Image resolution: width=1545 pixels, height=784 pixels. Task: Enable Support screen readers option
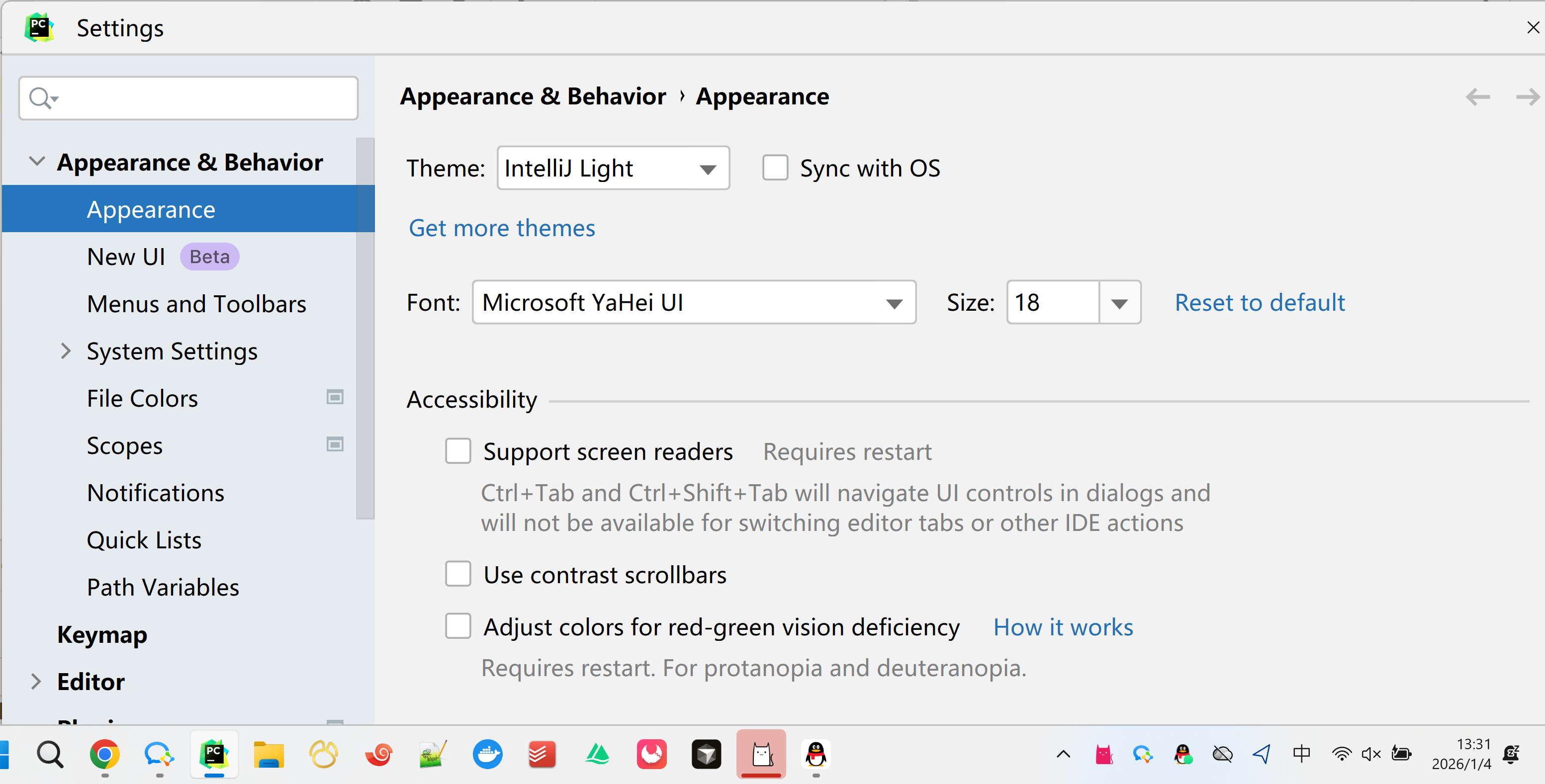click(x=458, y=451)
